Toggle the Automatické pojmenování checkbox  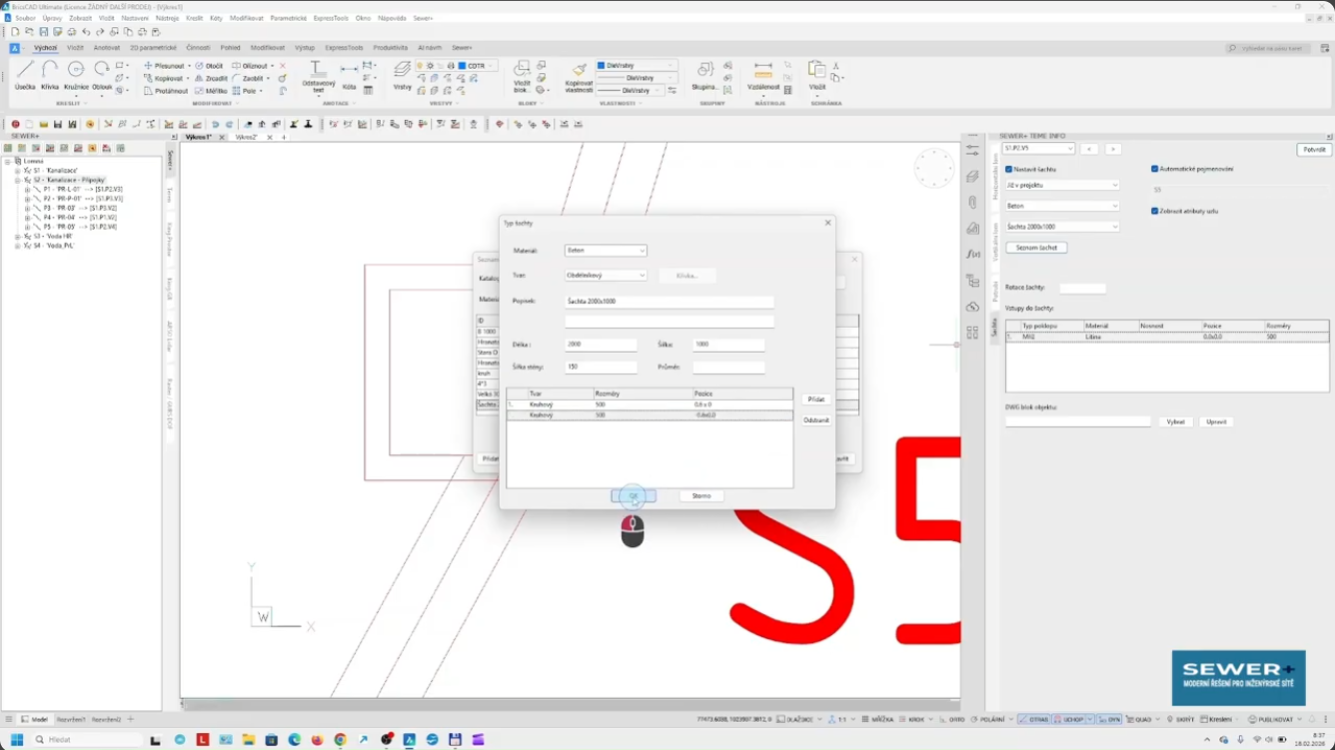pyautogui.click(x=1155, y=169)
